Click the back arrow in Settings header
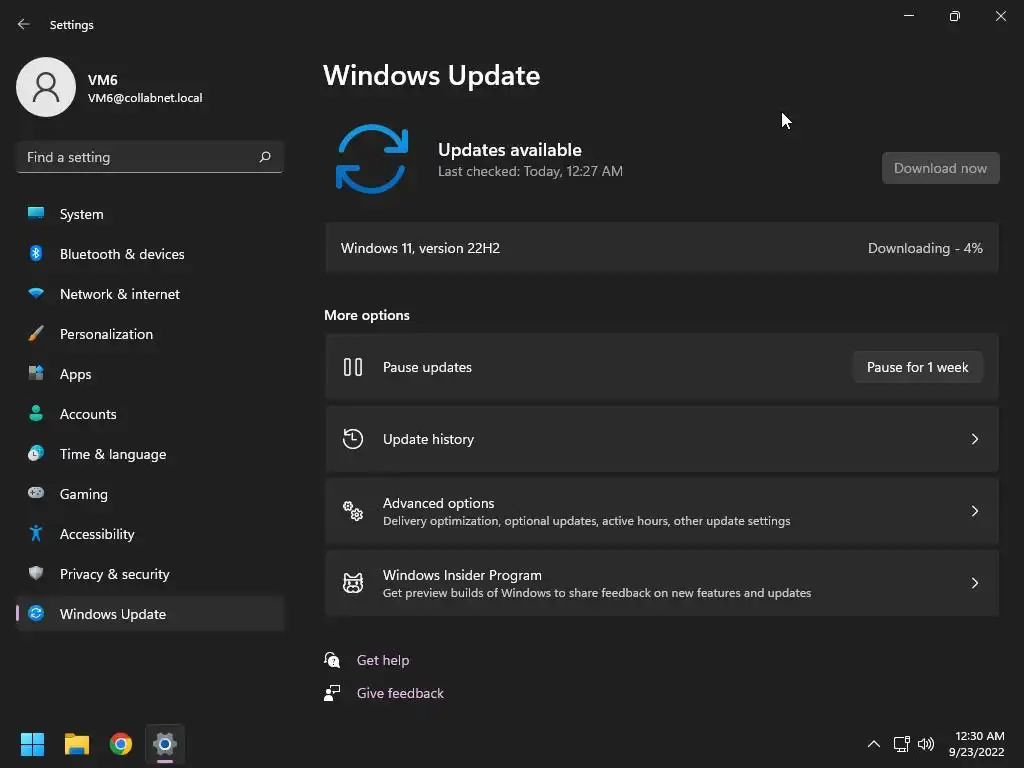The image size is (1024, 768). pos(24,24)
